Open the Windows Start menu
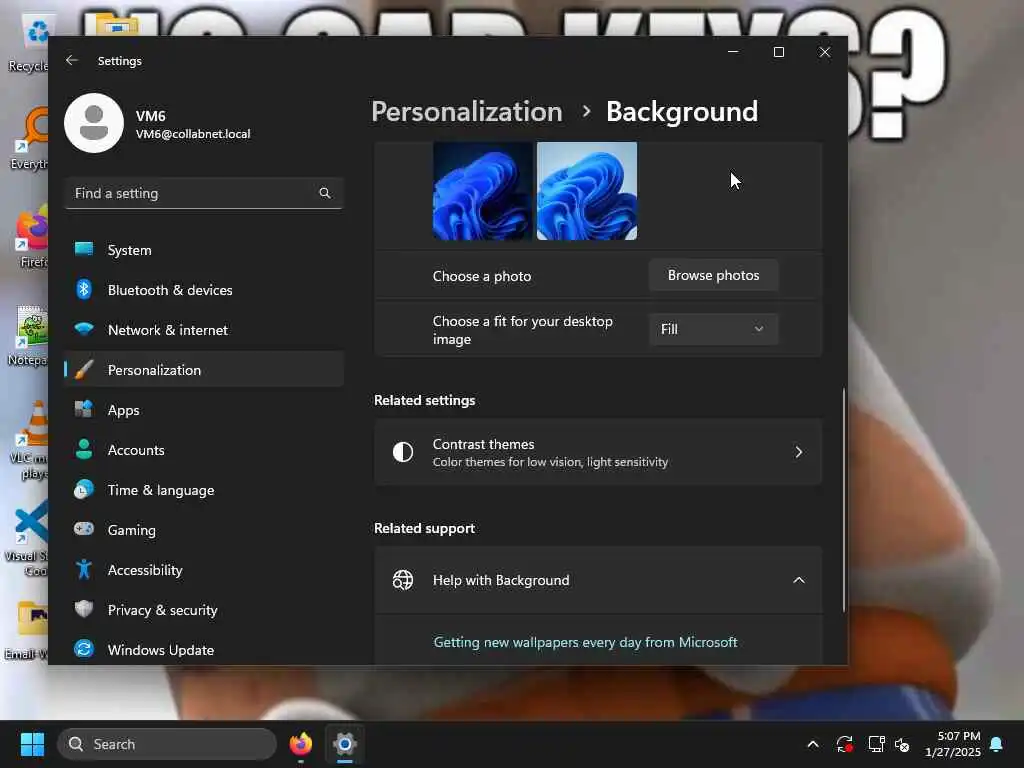 pos(32,744)
